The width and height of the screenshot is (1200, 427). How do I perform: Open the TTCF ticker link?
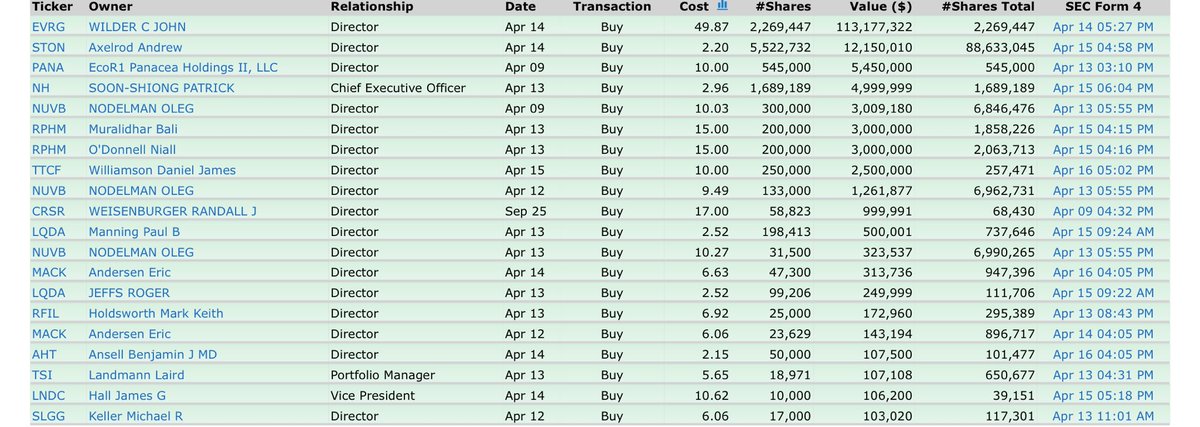tap(48, 170)
